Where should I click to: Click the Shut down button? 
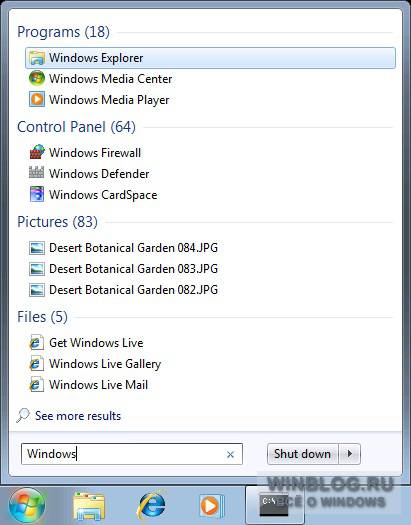pos(303,454)
